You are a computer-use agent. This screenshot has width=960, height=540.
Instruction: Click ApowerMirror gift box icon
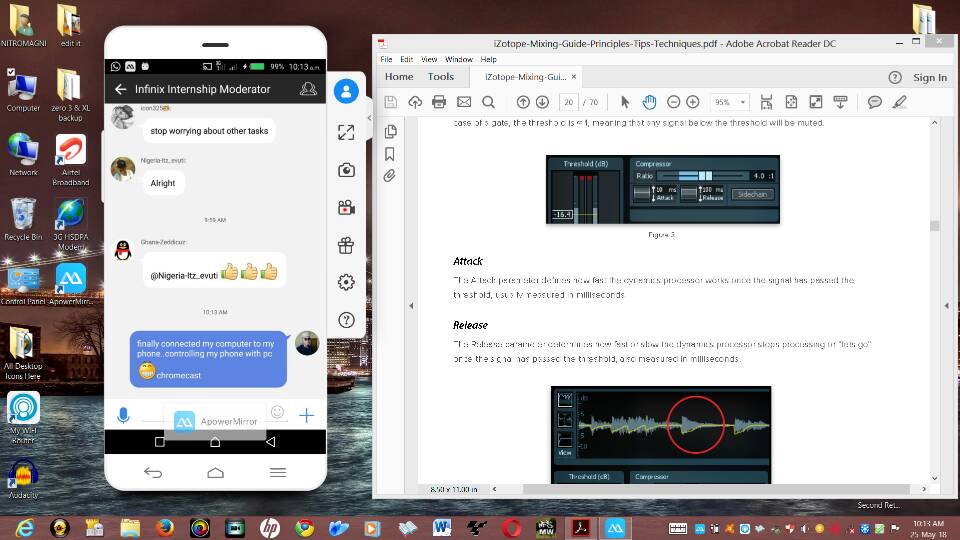346,245
